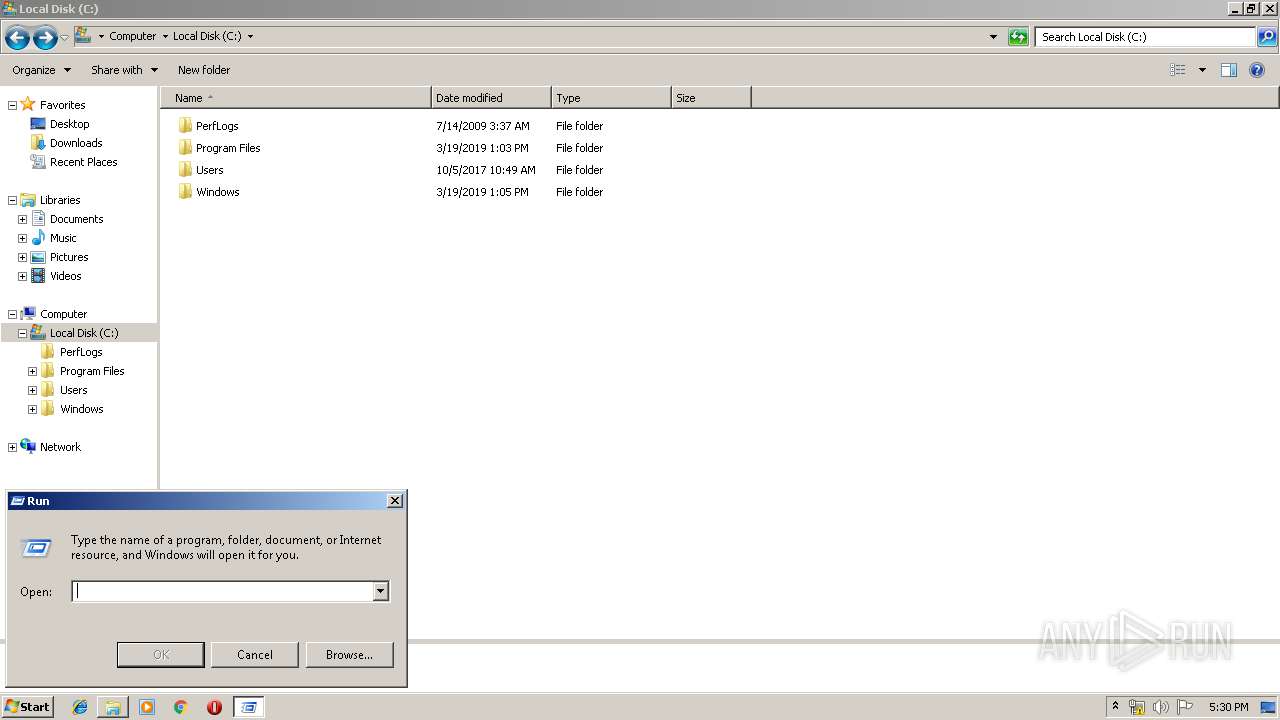Click the Windows Explorer taskbar icon
This screenshot has height=720, width=1280.
[113, 707]
